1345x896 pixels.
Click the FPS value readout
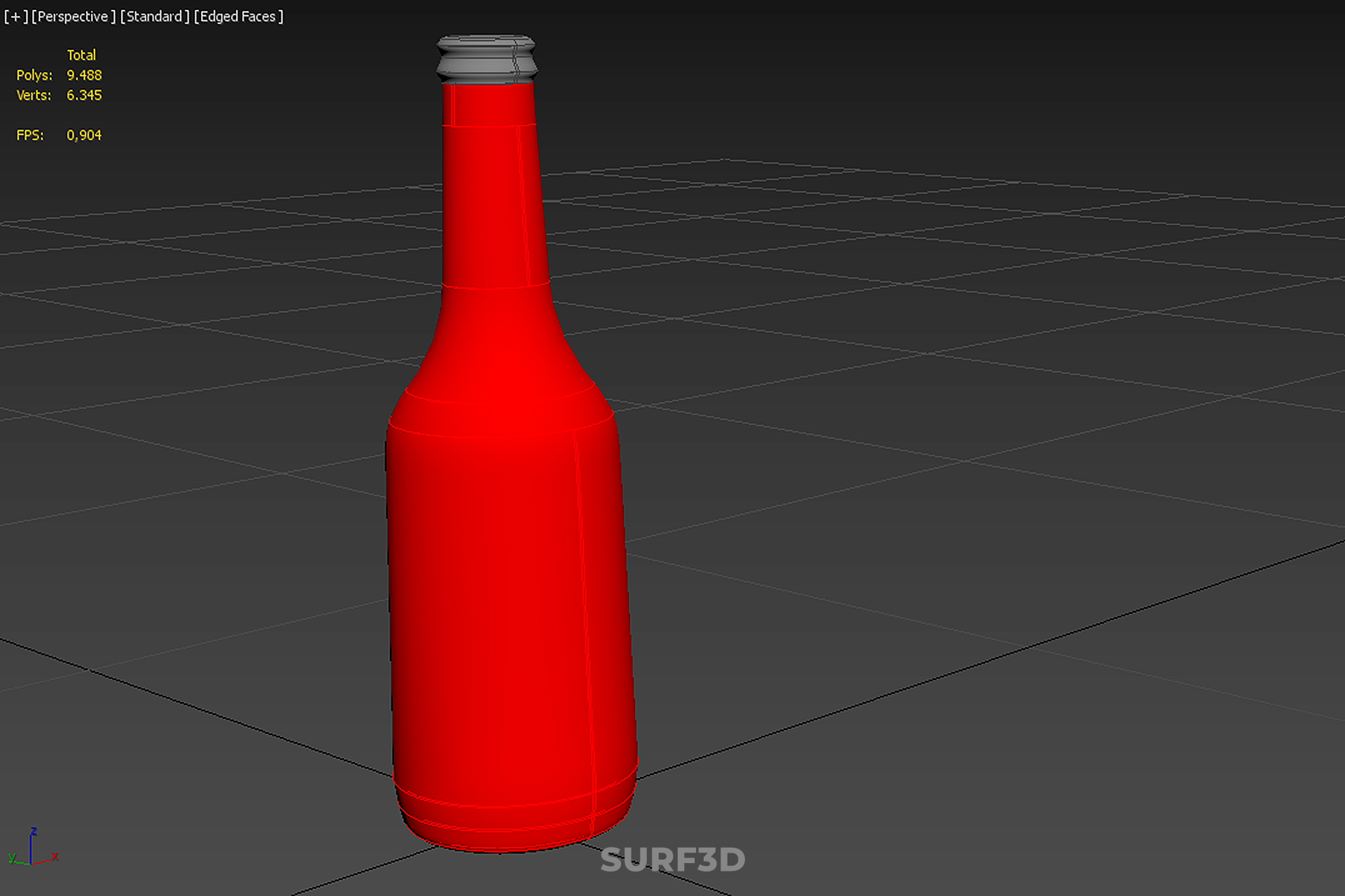tap(84, 135)
